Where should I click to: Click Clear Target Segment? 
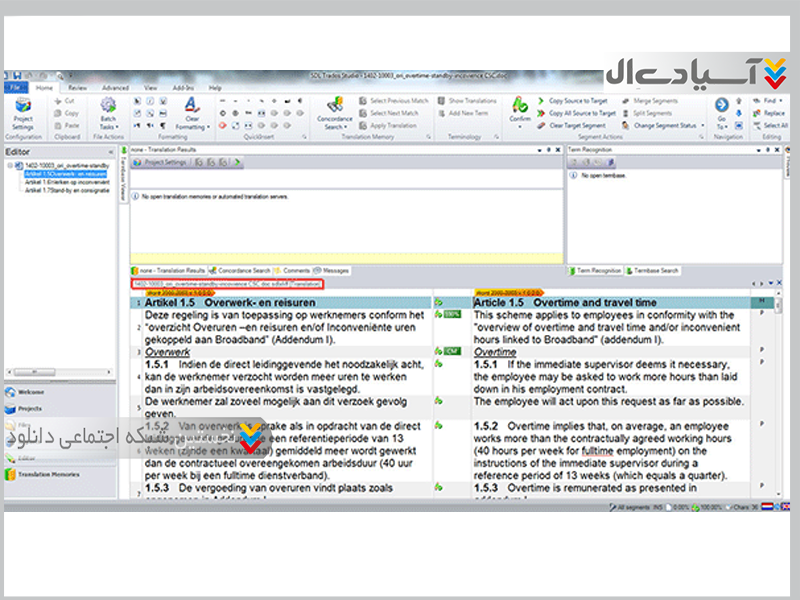click(577, 125)
